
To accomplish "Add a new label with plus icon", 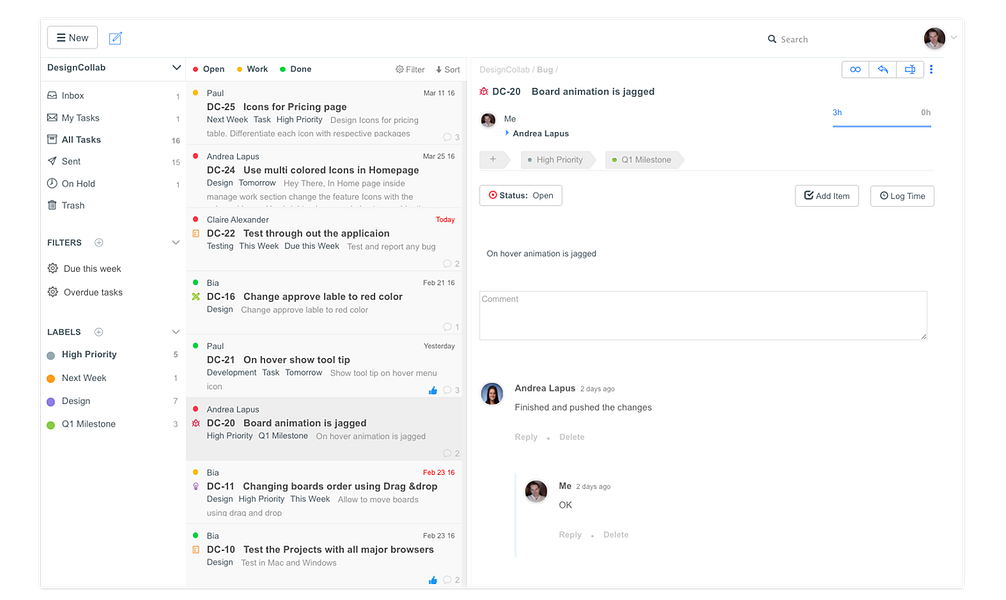I will click(99, 332).
